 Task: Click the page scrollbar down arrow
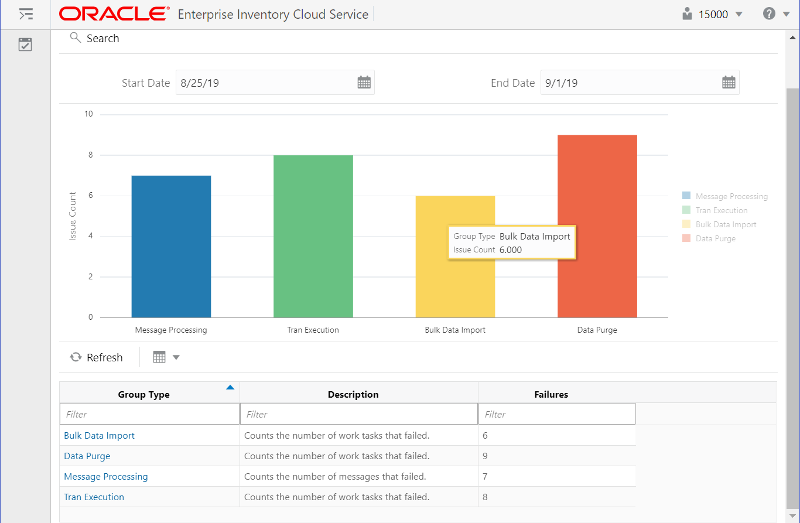[x=792, y=515]
